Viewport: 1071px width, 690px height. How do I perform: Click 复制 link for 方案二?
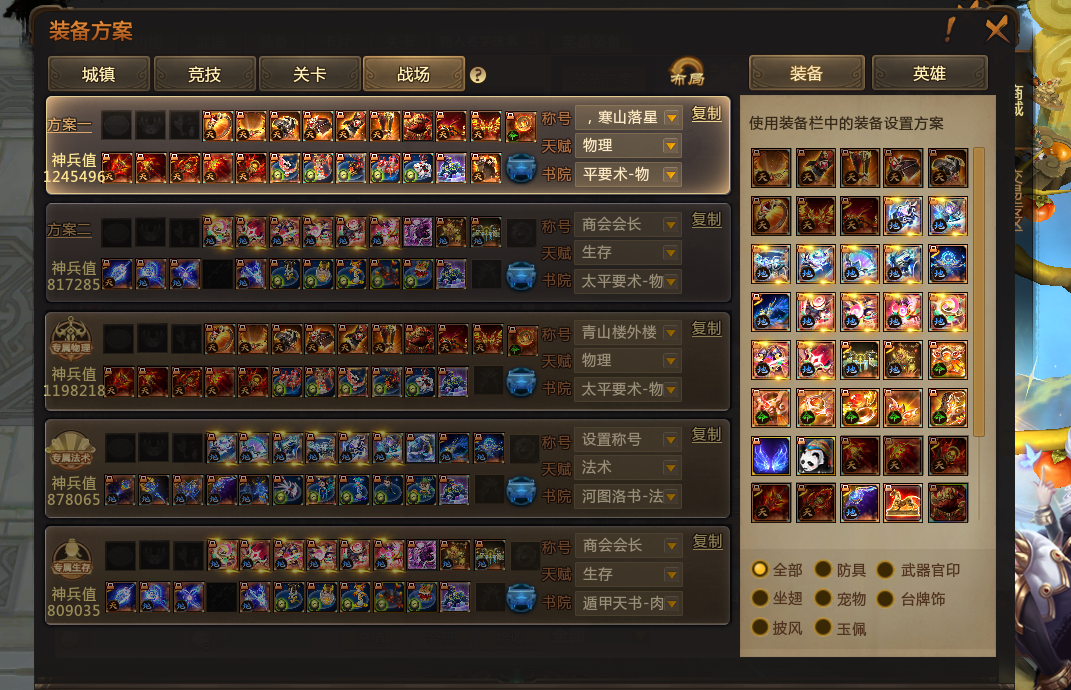click(706, 220)
